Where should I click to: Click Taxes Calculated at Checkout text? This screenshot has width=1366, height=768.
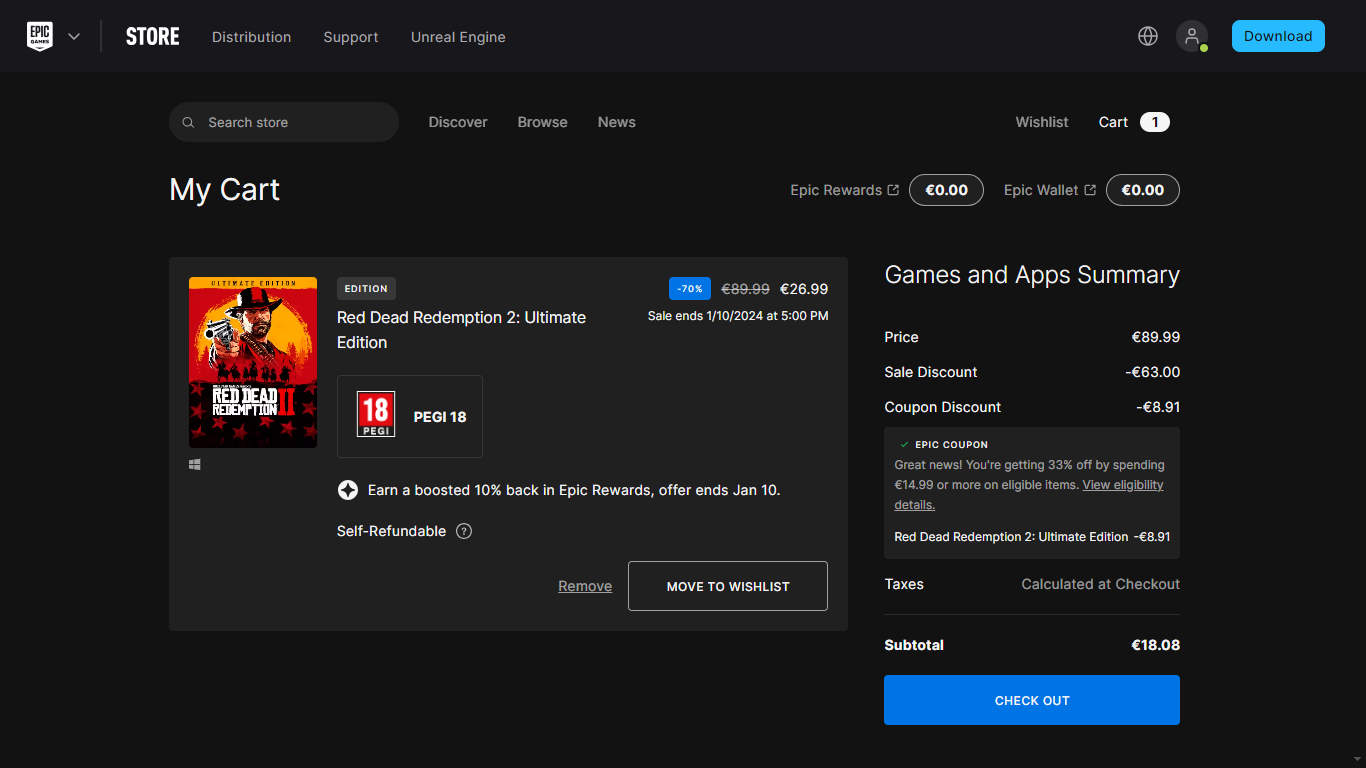(x=1100, y=584)
